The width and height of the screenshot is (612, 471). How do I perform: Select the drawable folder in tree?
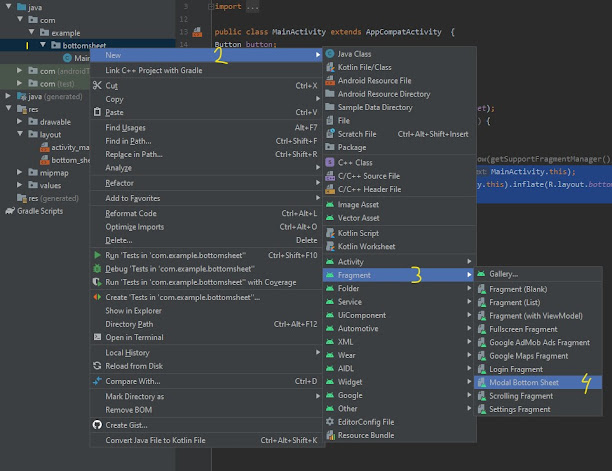point(56,121)
